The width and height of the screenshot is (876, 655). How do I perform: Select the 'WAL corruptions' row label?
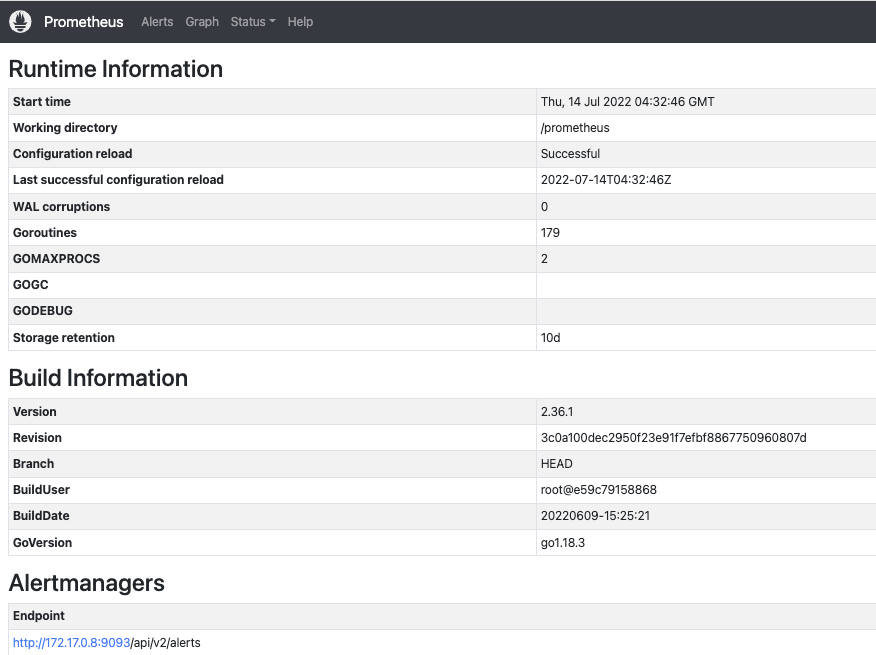(61, 207)
